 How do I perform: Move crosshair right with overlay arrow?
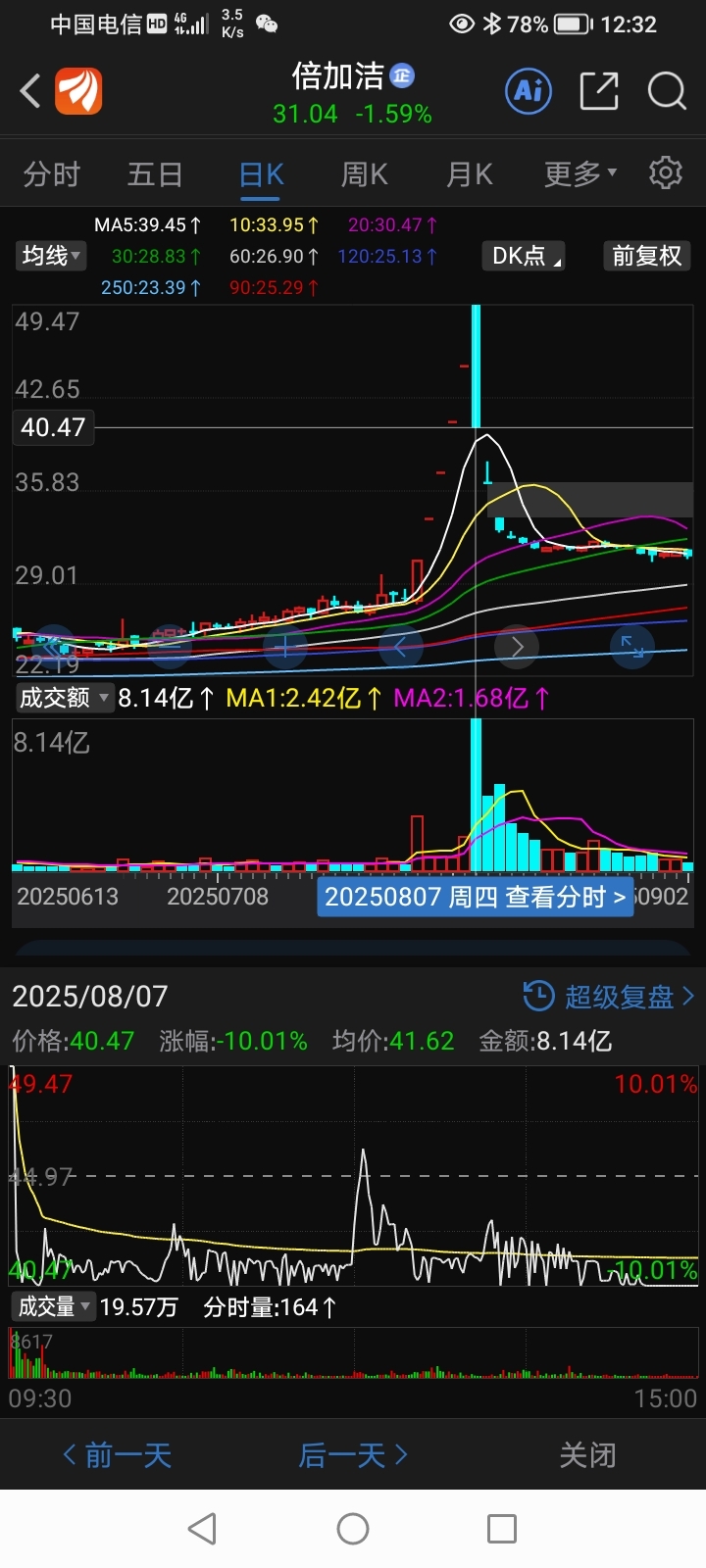coord(517,647)
